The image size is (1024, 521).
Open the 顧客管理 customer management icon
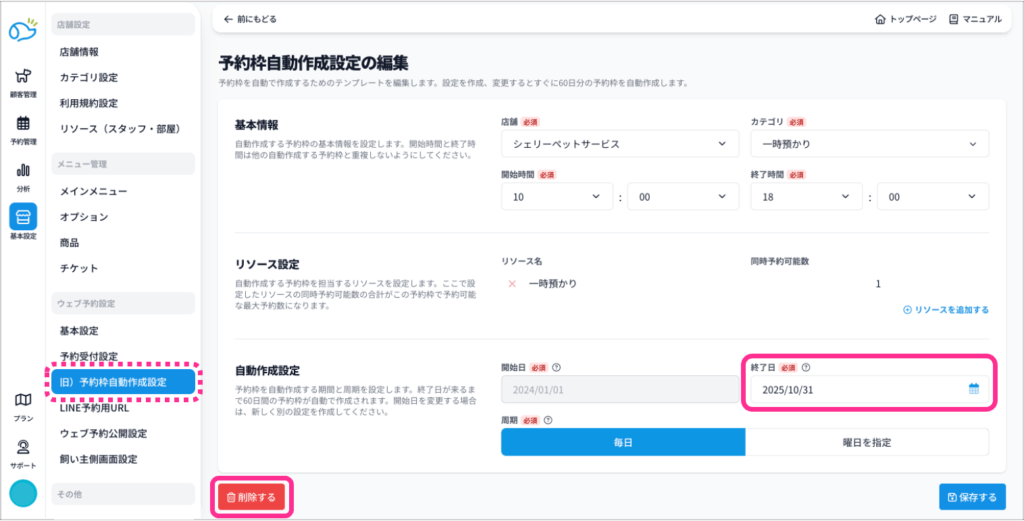(22, 78)
